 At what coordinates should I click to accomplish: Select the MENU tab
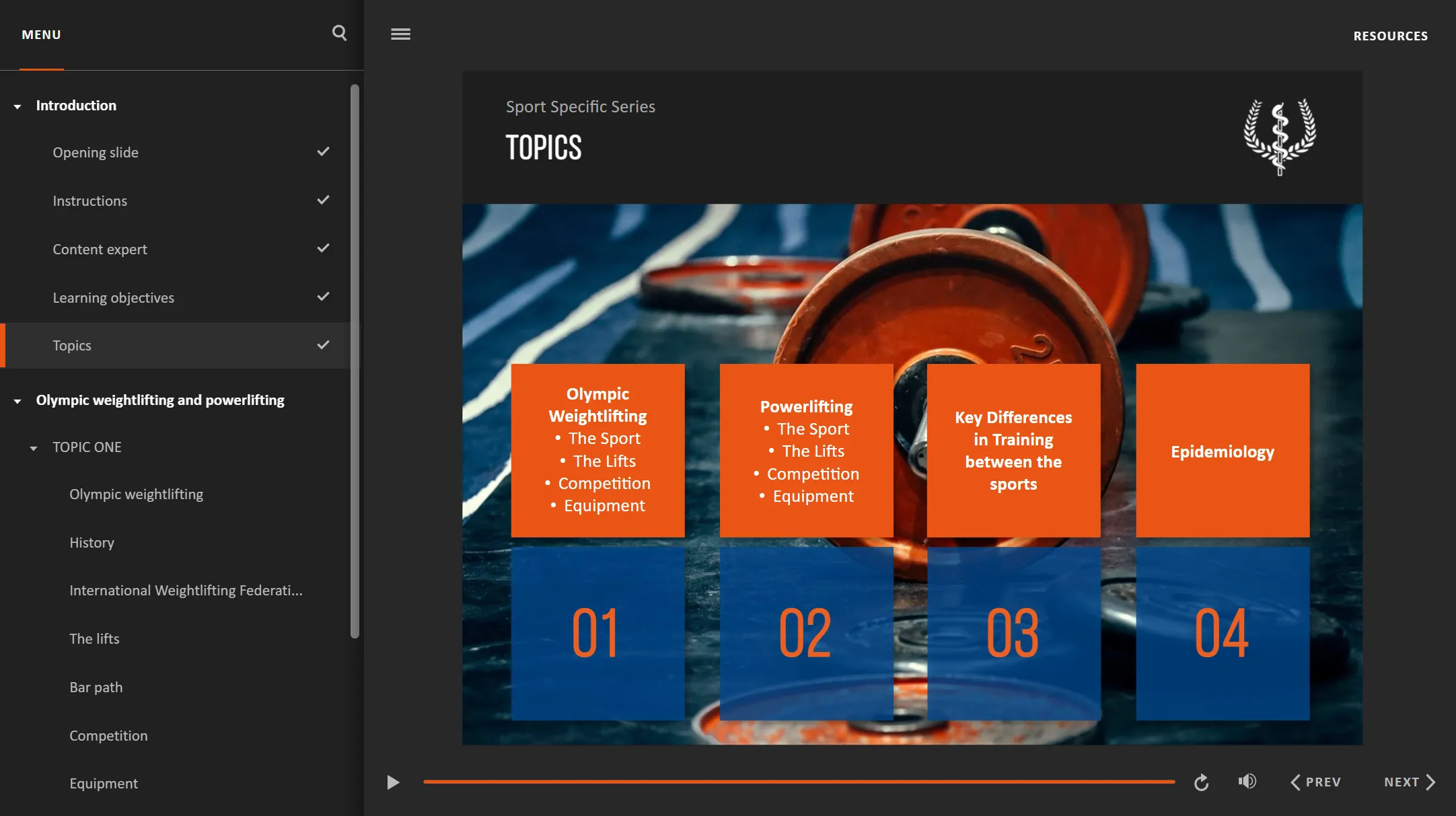(x=41, y=34)
